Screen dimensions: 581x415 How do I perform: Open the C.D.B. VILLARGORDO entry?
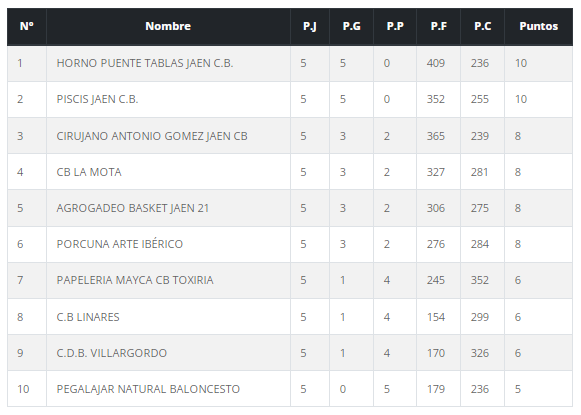112,353
